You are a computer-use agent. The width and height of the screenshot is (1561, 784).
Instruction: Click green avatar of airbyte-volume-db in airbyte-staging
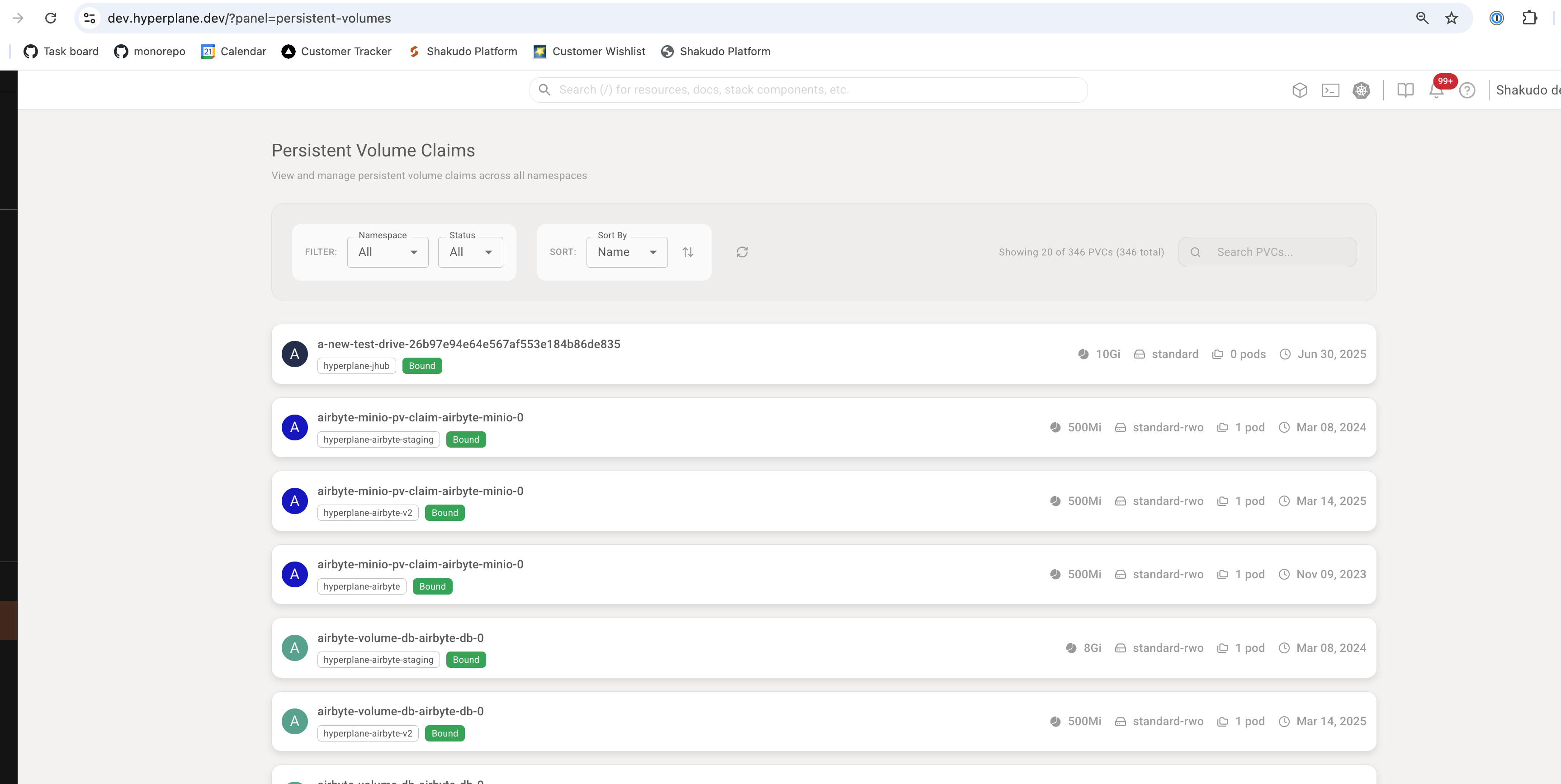294,647
